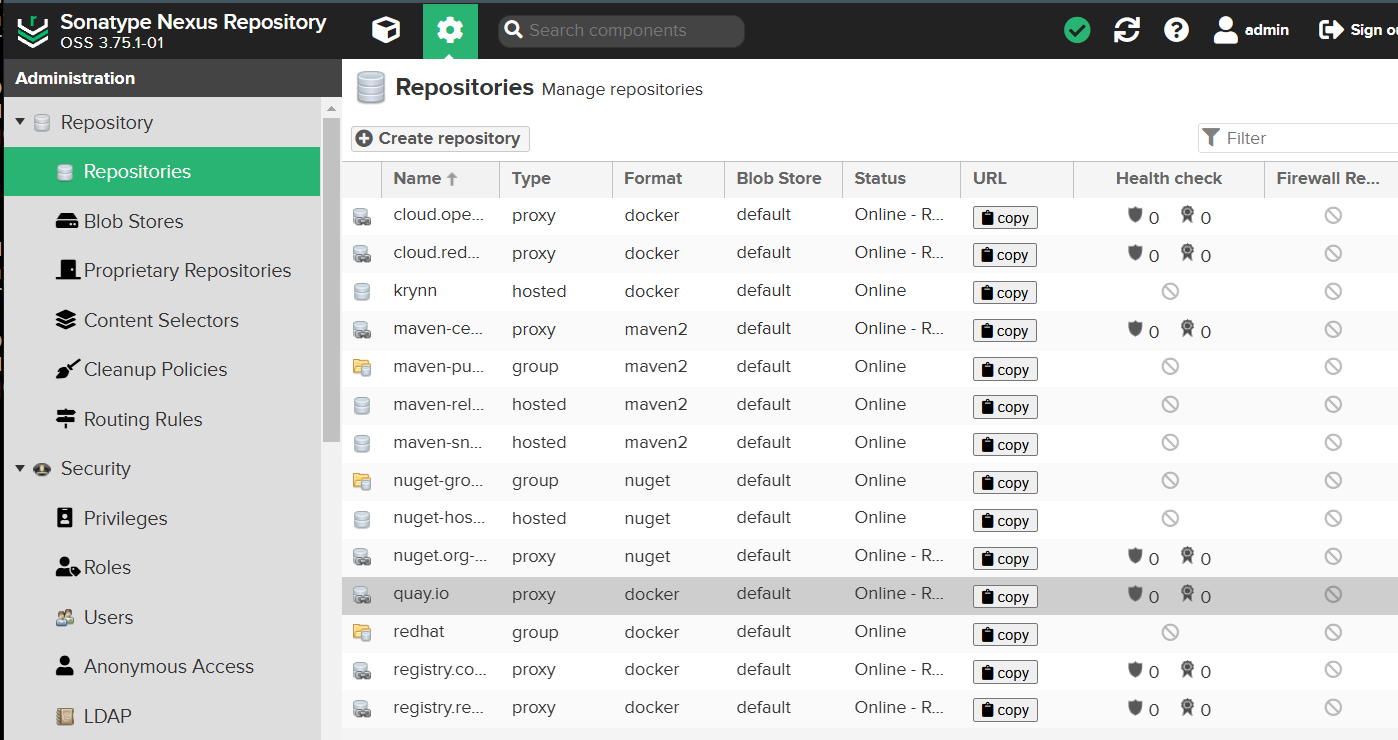Image resolution: width=1398 pixels, height=740 pixels.
Task: Click the sidebar vertical scrollbar
Action: 331,280
